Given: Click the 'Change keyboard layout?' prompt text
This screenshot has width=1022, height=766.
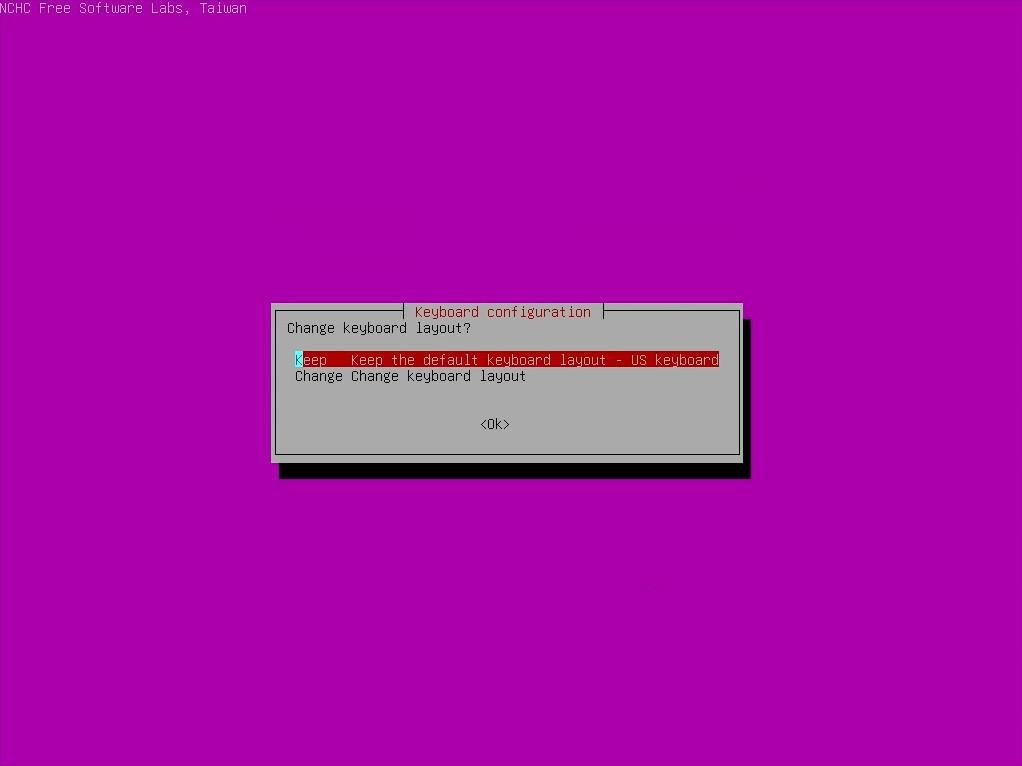Looking at the screenshot, I should 378,328.
